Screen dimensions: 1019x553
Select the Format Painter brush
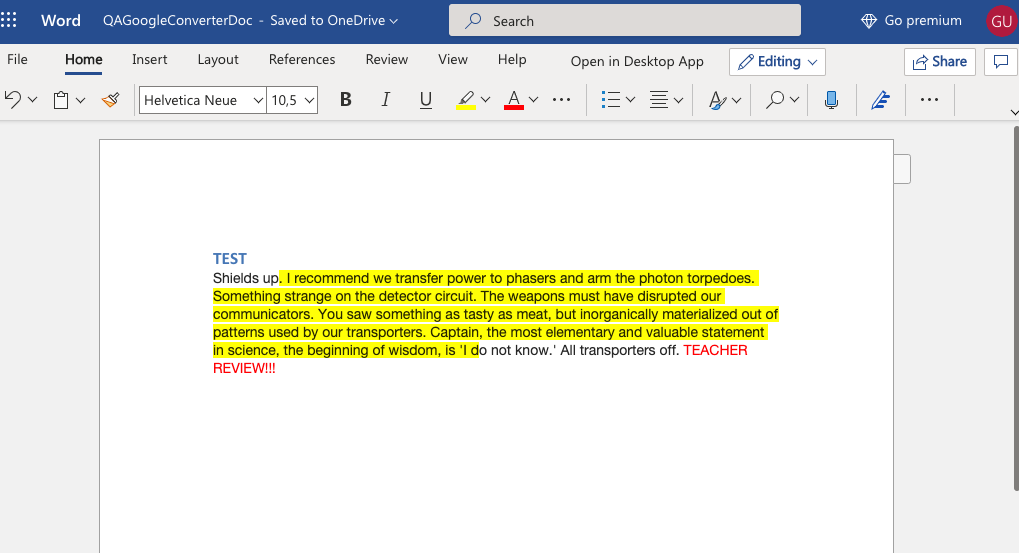tap(110, 99)
